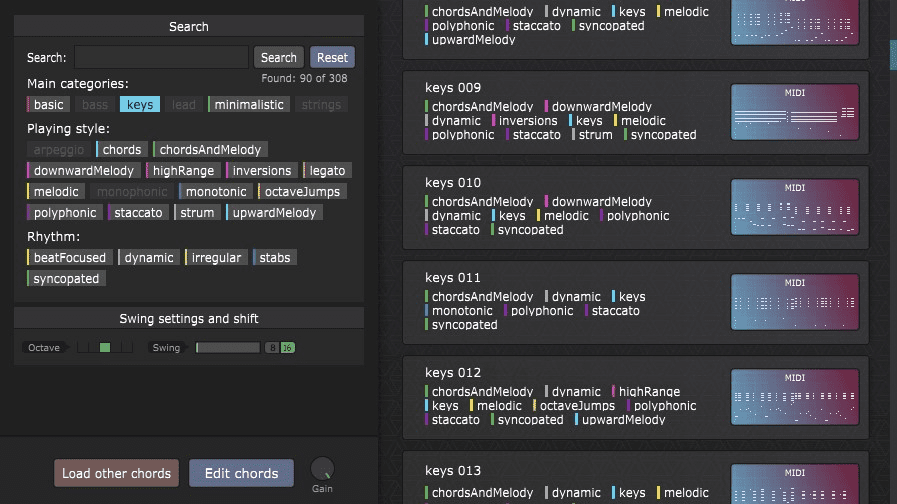
Task: Click the search text input field
Action: tap(161, 57)
